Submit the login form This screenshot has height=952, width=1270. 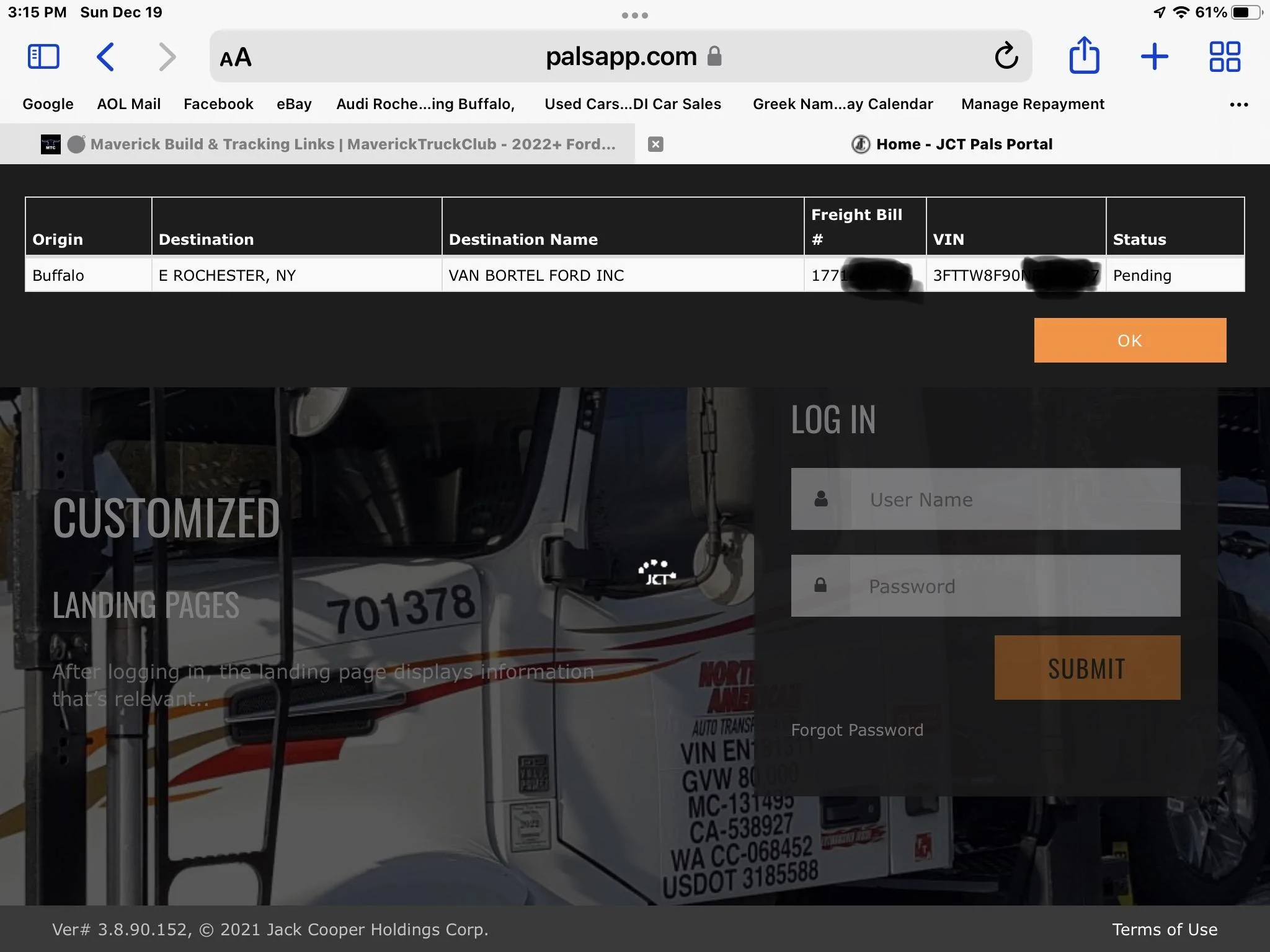pyautogui.click(x=1087, y=668)
